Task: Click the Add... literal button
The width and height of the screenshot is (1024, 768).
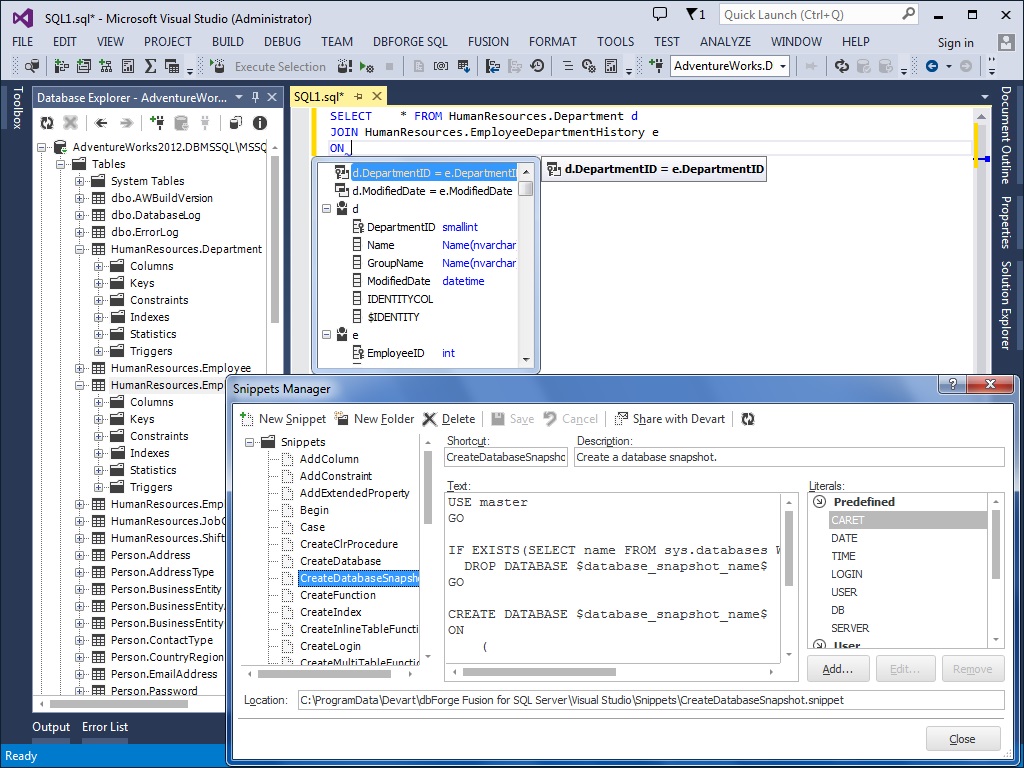Action: (x=838, y=669)
